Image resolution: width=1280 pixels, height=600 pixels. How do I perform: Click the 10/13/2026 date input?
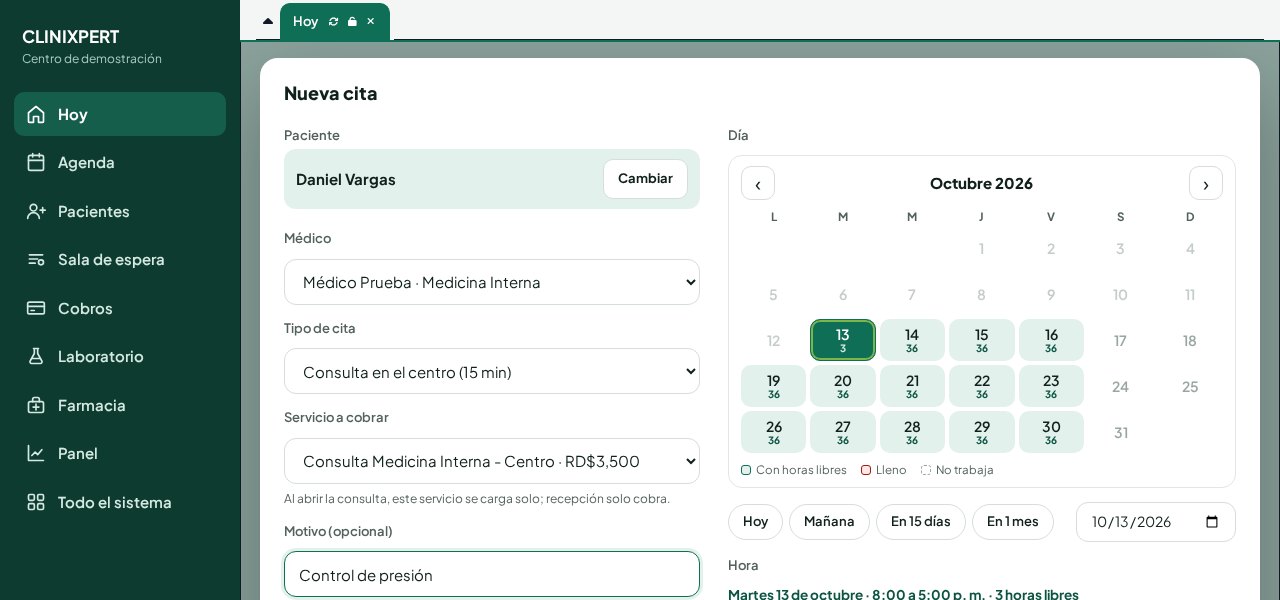[x=1156, y=522]
